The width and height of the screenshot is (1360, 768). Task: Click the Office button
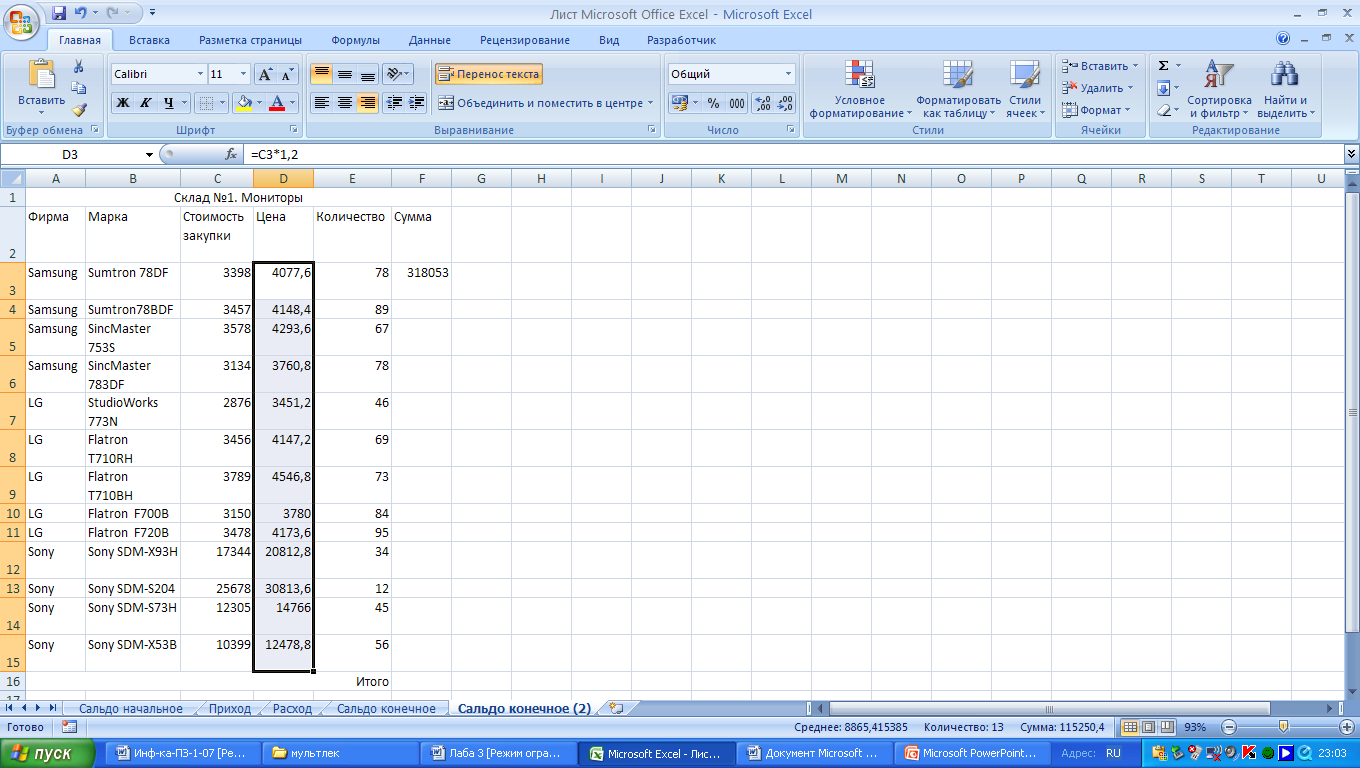click(x=21, y=20)
